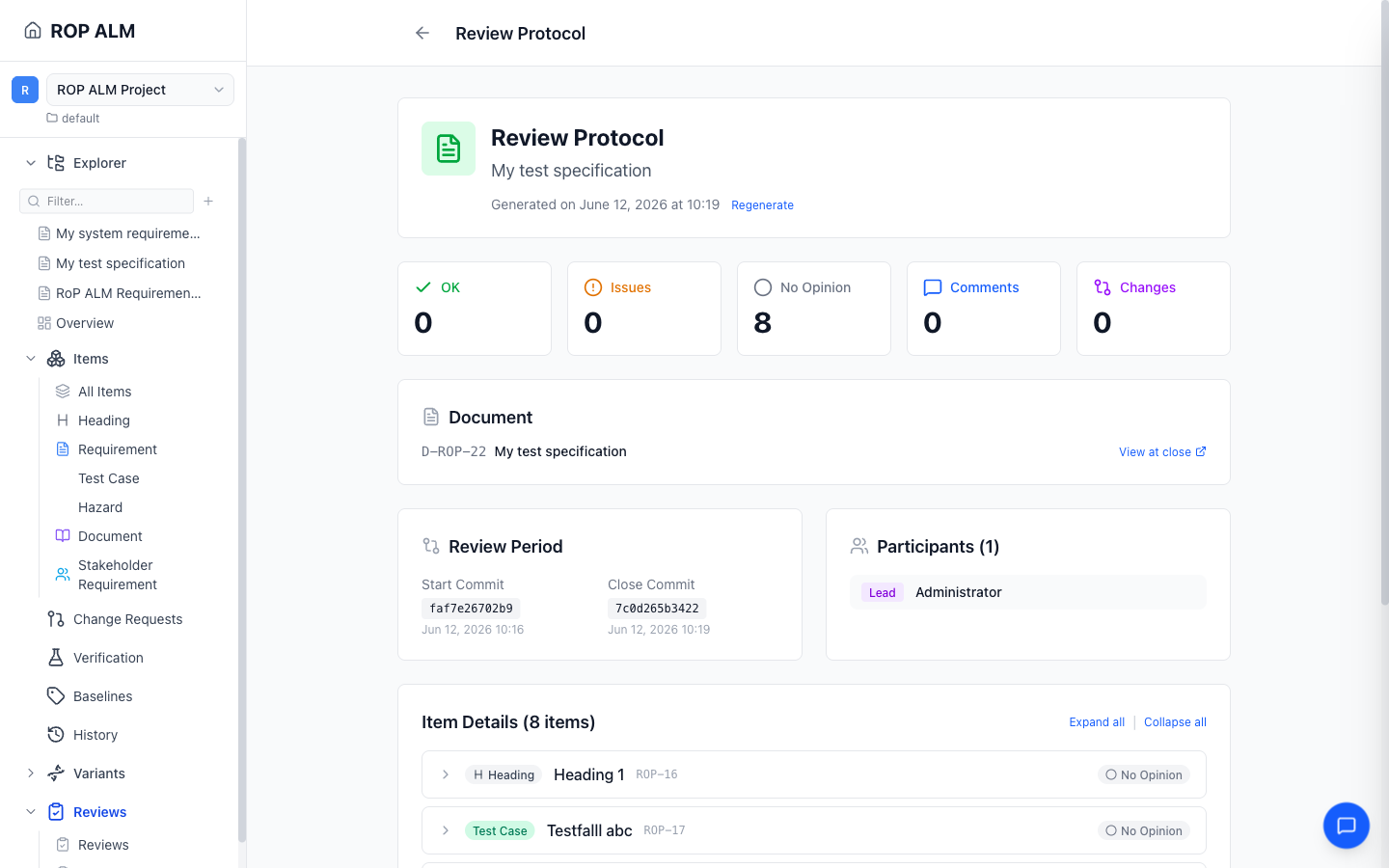Click close commit hash 7c0d265b3422
Viewport: 1389px width, 868px height.
coord(657,609)
